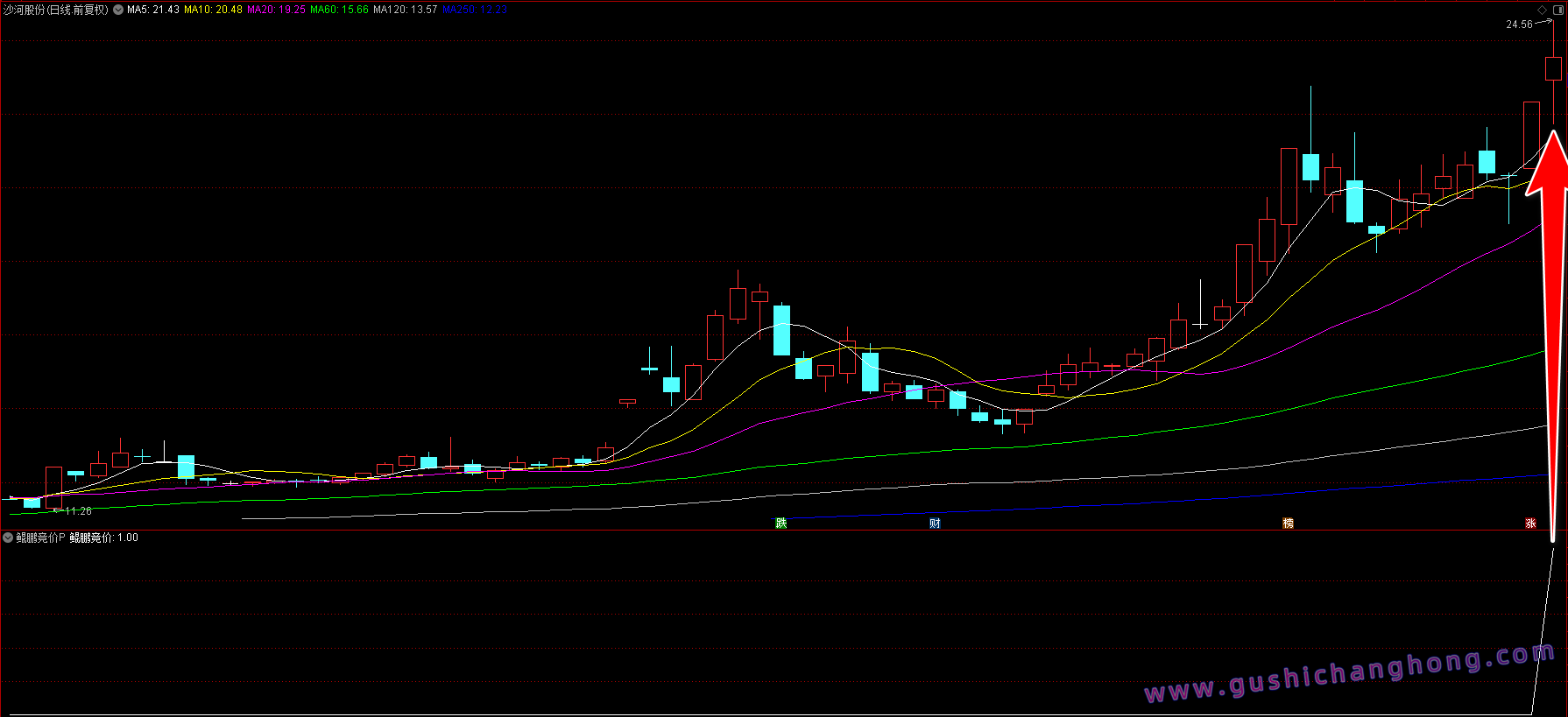Click the blue 财 financial marker icon
The width and height of the screenshot is (1568, 717).
click(935, 523)
